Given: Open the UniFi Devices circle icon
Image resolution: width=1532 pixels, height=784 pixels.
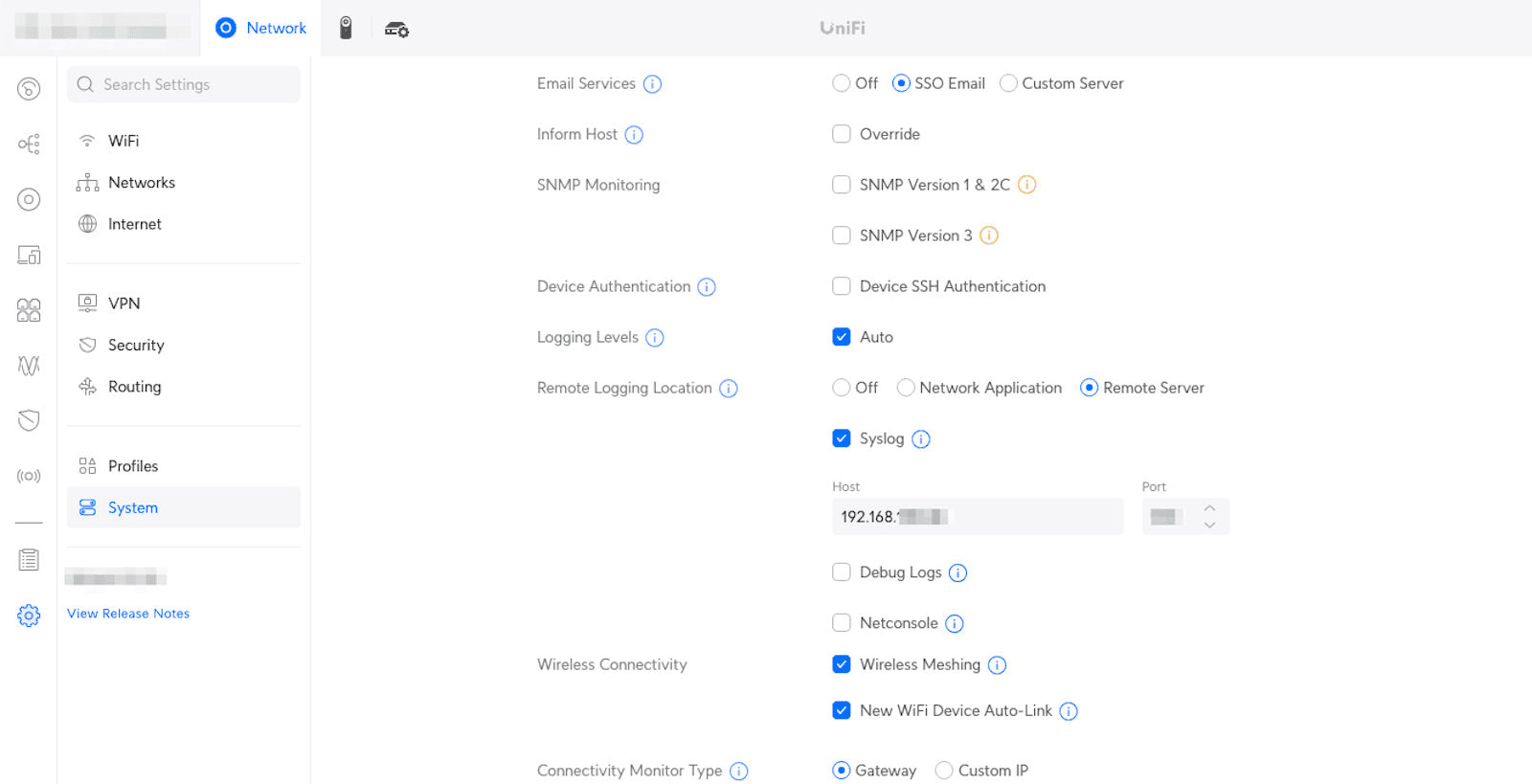Looking at the screenshot, I should (x=29, y=199).
